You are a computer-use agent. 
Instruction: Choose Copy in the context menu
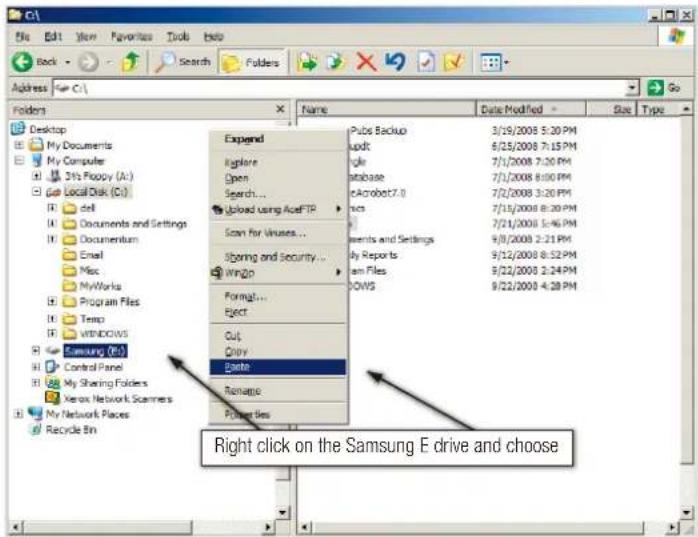click(x=279, y=351)
